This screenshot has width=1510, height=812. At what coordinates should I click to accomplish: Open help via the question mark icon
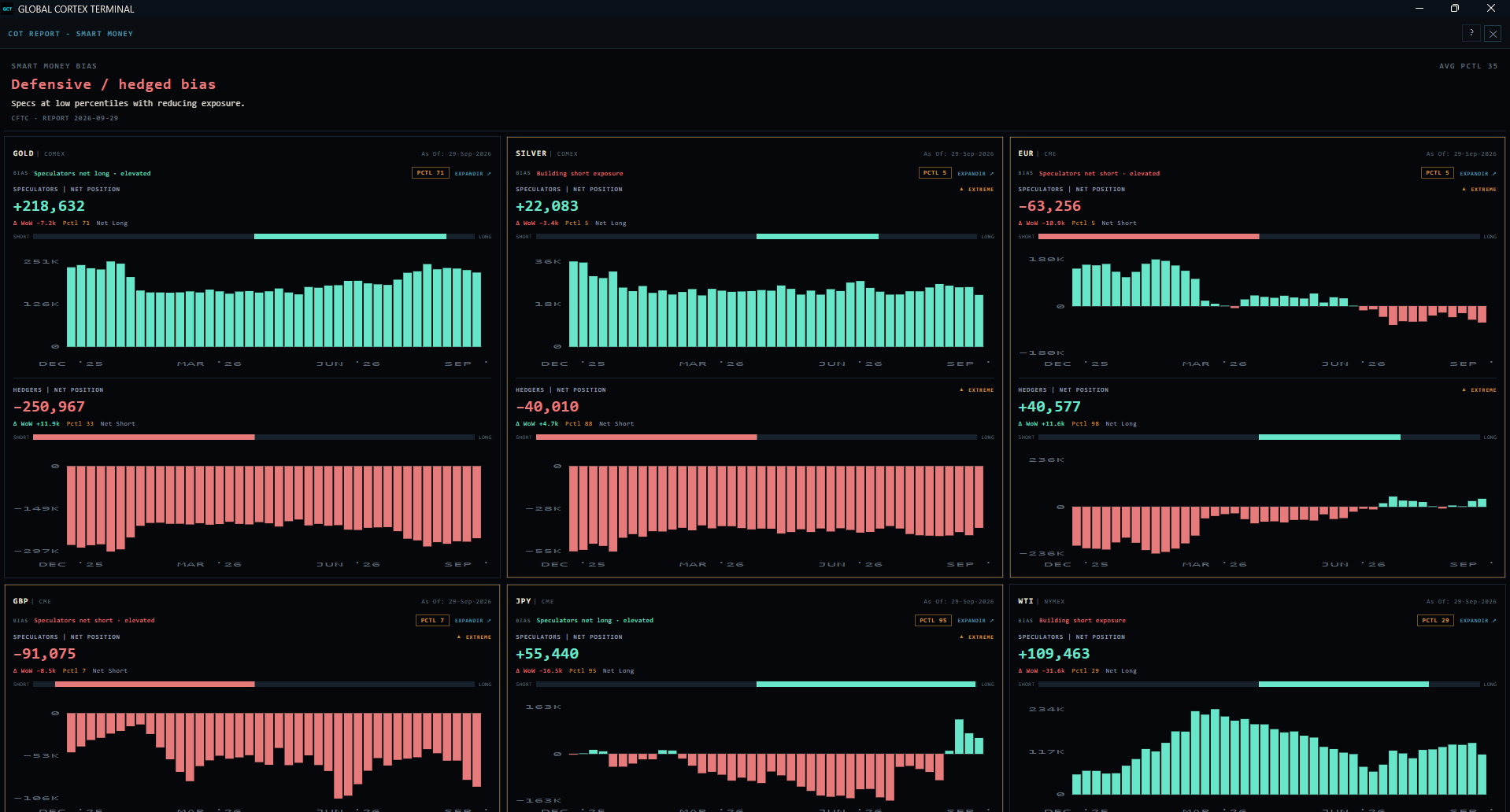click(1471, 33)
